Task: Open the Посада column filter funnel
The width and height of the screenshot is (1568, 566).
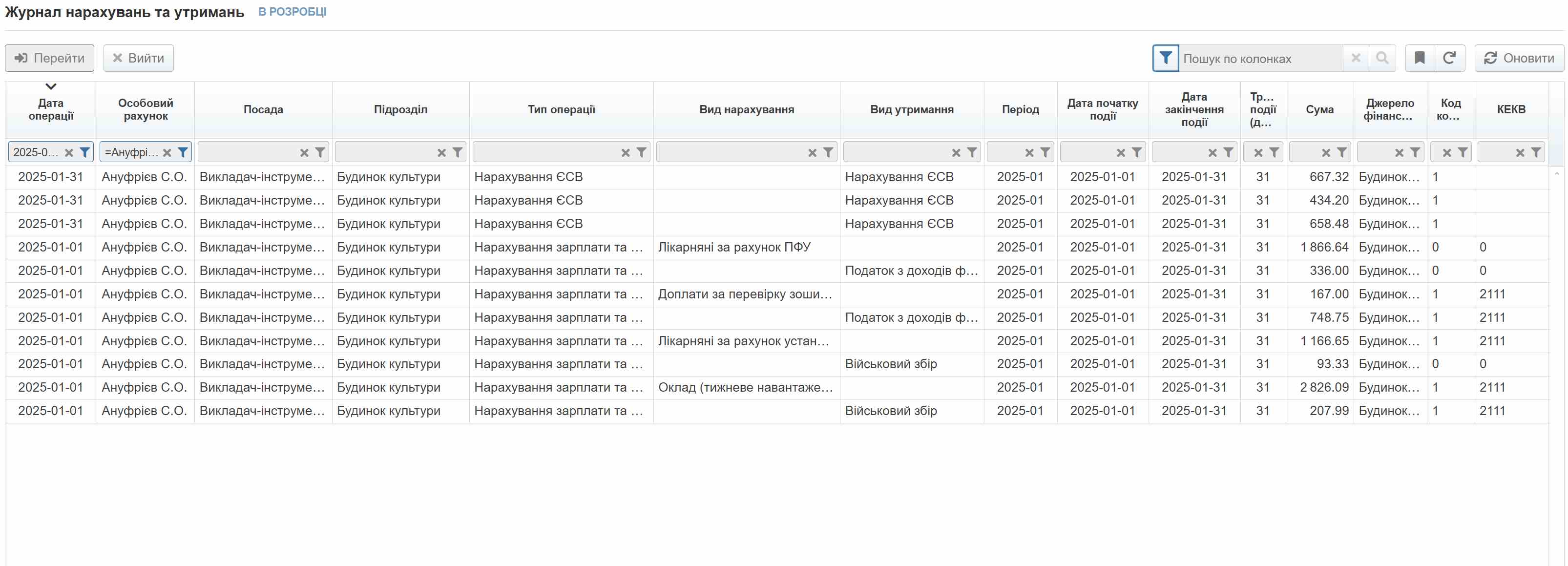Action: pyautogui.click(x=320, y=152)
